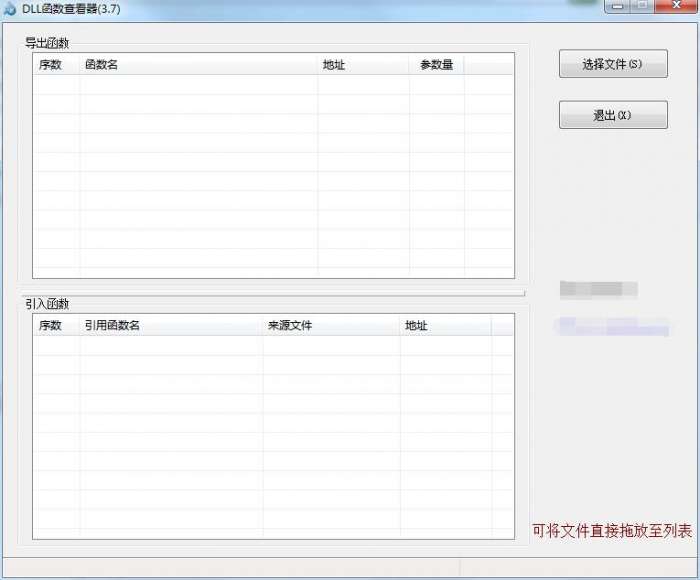Click the red 可将文件直接拖放至列表 hint text

[612, 530]
